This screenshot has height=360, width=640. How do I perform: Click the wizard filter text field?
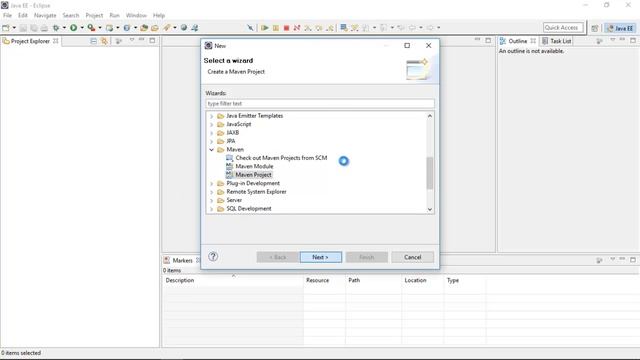tap(320, 104)
